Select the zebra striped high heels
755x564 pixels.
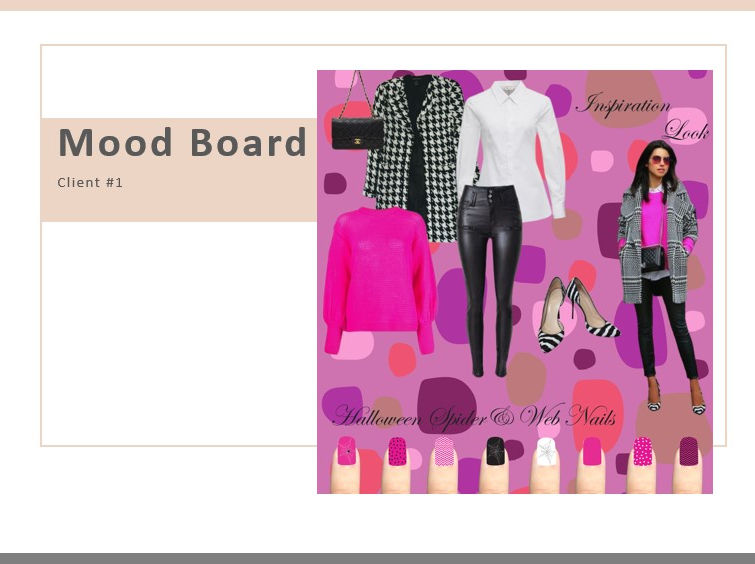point(578,314)
